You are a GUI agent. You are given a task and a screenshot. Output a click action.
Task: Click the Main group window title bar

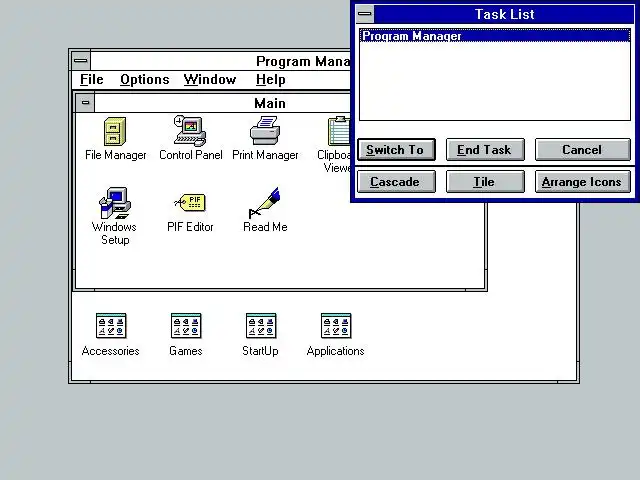pyautogui.click(x=222, y=103)
